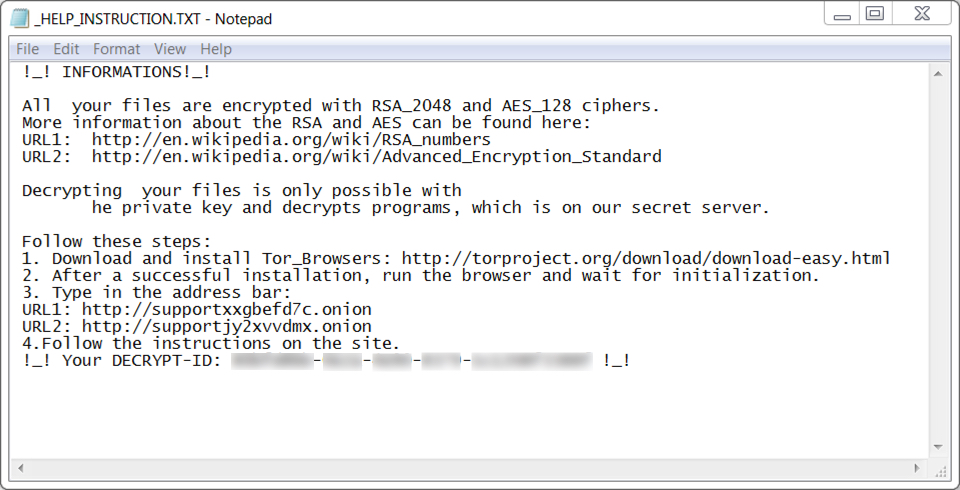
Task: Open the View menu
Action: click(170, 49)
